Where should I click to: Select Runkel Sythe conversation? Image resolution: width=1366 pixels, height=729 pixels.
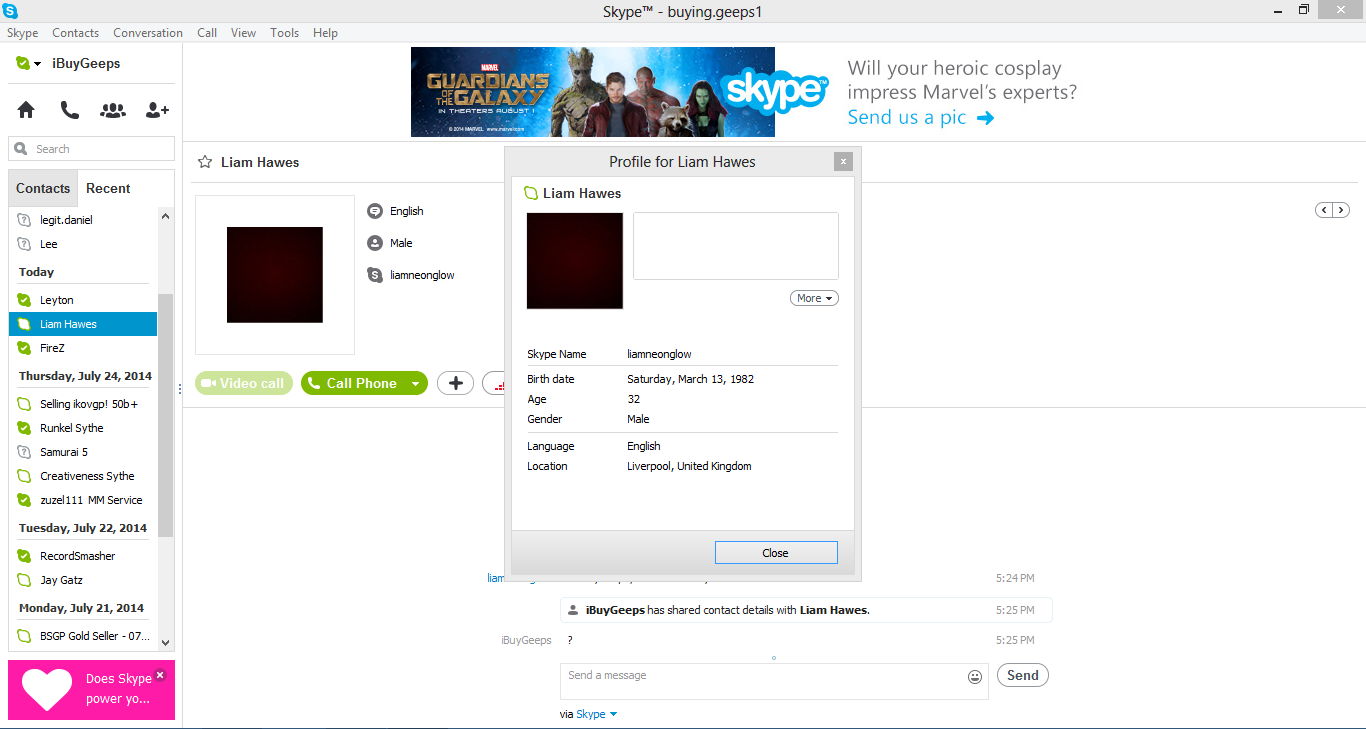point(83,428)
